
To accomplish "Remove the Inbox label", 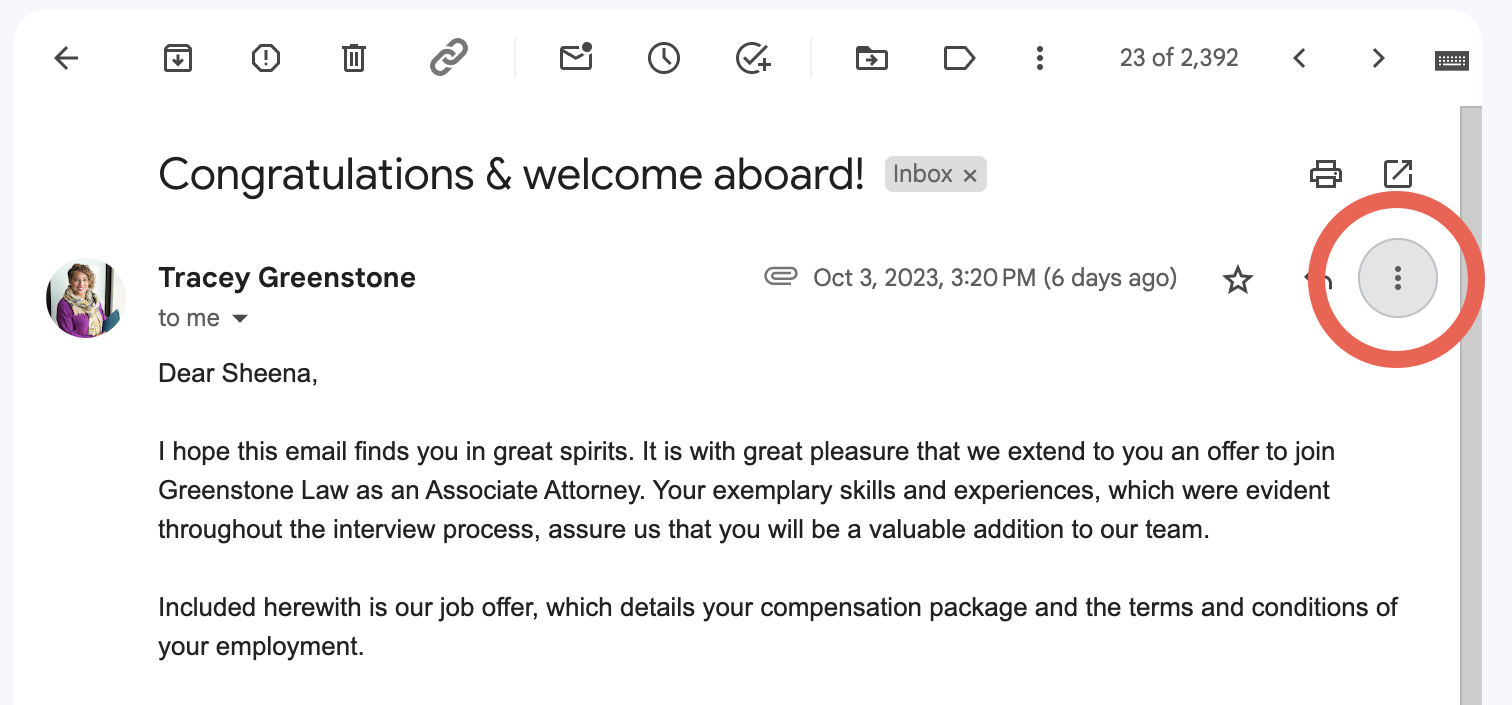I will 968,174.
